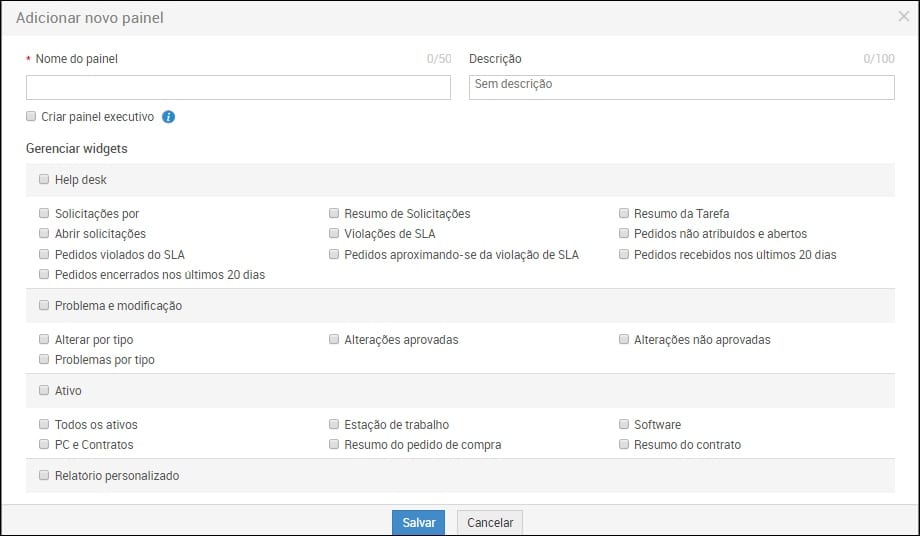Close the Adicionar novo painel dialog
This screenshot has height=536, width=920.
coord(904,17)
